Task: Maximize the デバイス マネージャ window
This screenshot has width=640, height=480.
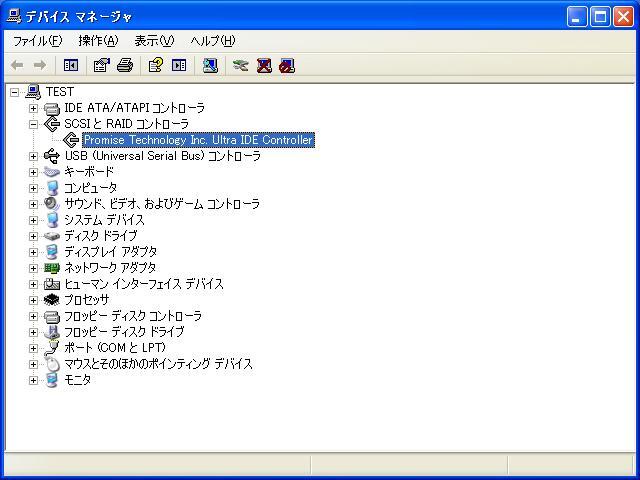Action: click(600, 17)
